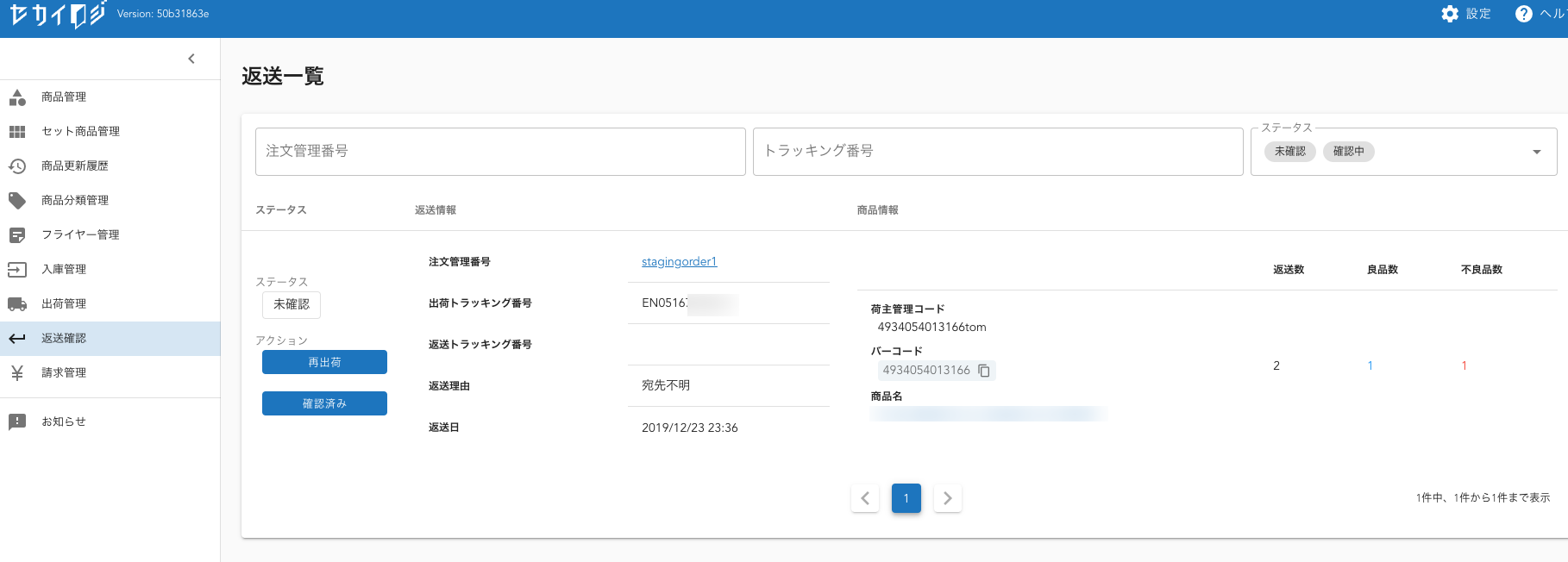
Task: Select the 商品分類管理 tag icon
Action: coord(17,201)
